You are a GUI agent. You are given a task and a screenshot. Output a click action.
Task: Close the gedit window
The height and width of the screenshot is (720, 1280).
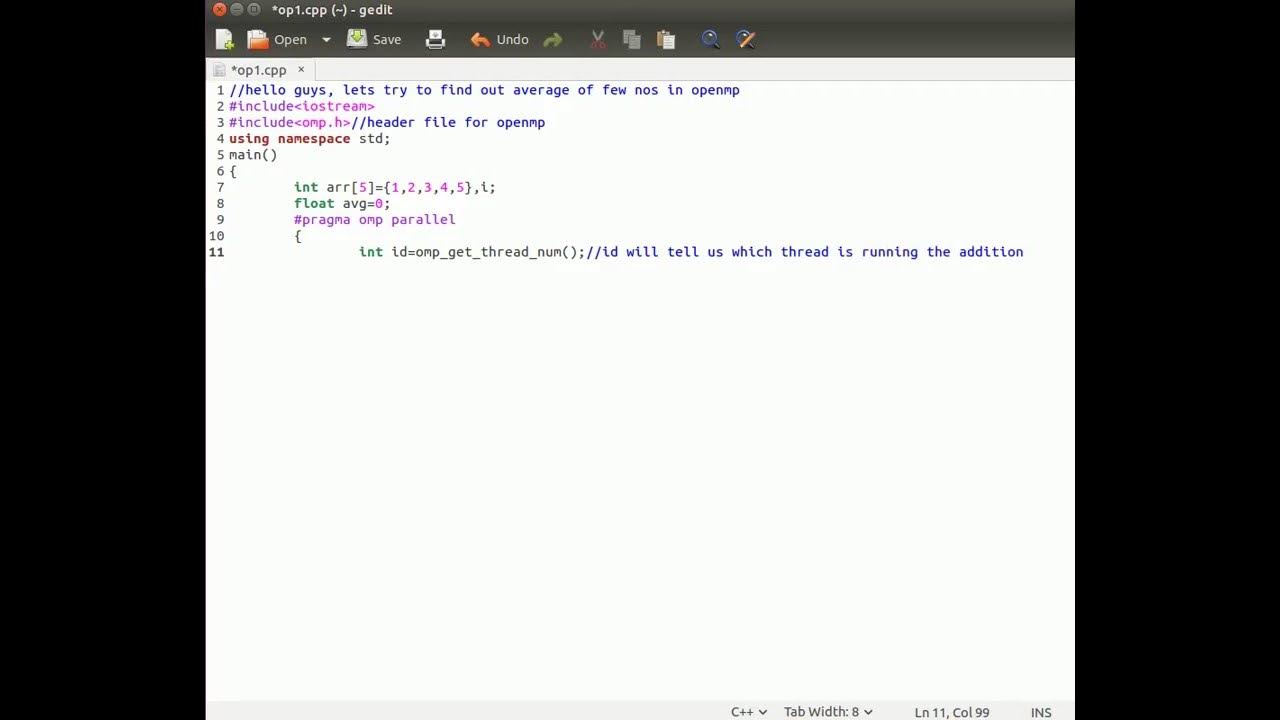coord(220,10)
